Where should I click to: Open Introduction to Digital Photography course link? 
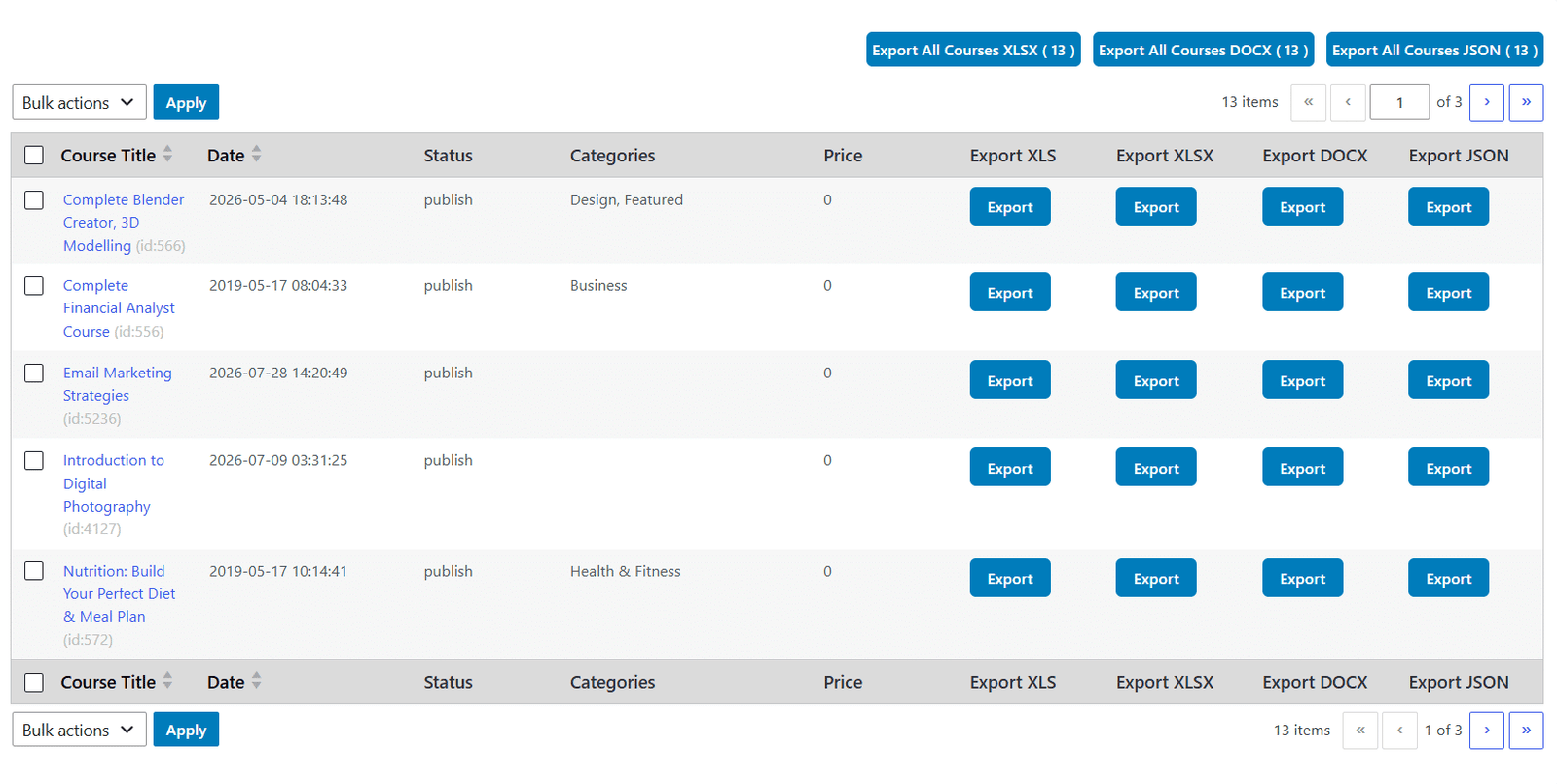coord(113,483)
